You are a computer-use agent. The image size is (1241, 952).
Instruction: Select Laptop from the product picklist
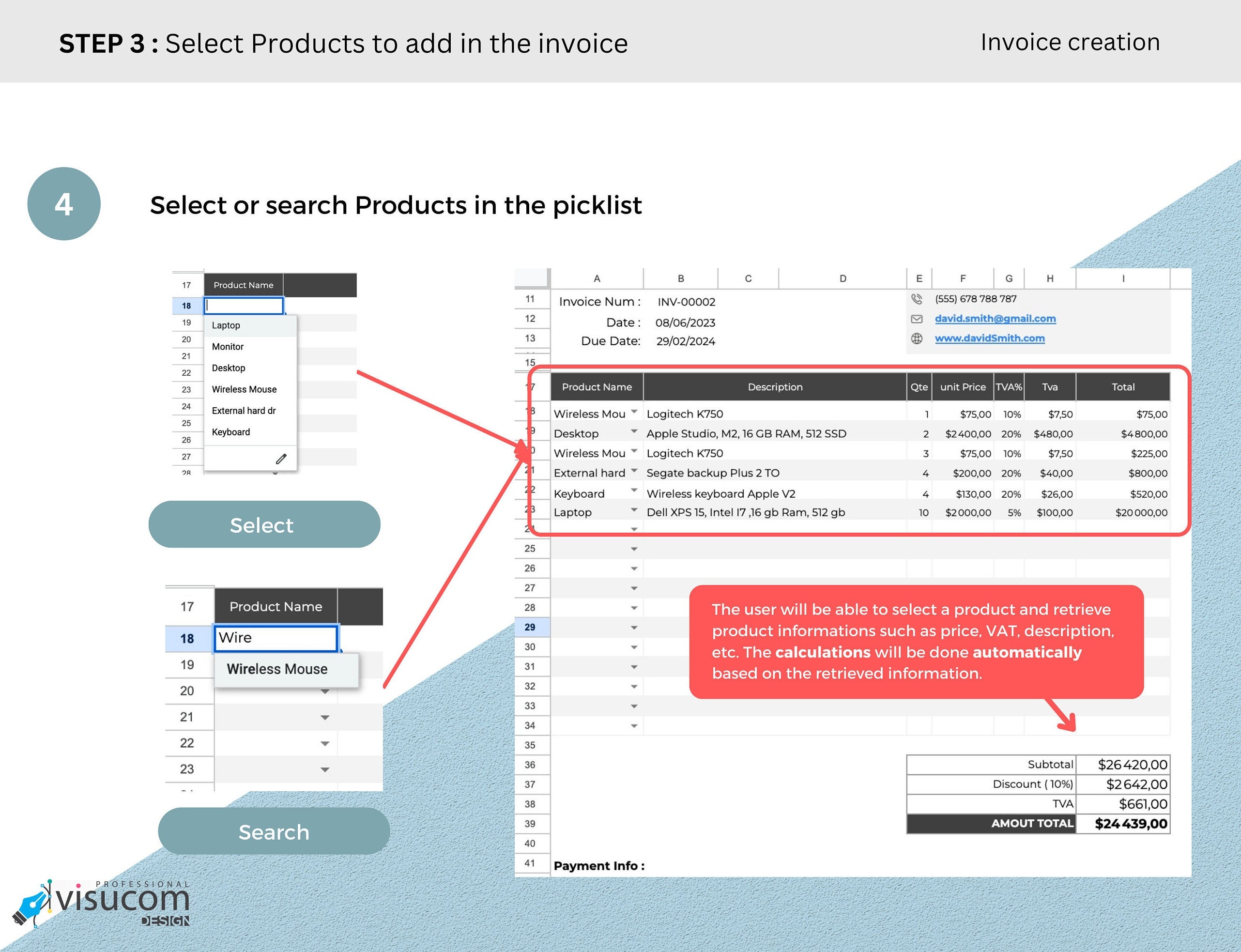(x=226, y=325)
